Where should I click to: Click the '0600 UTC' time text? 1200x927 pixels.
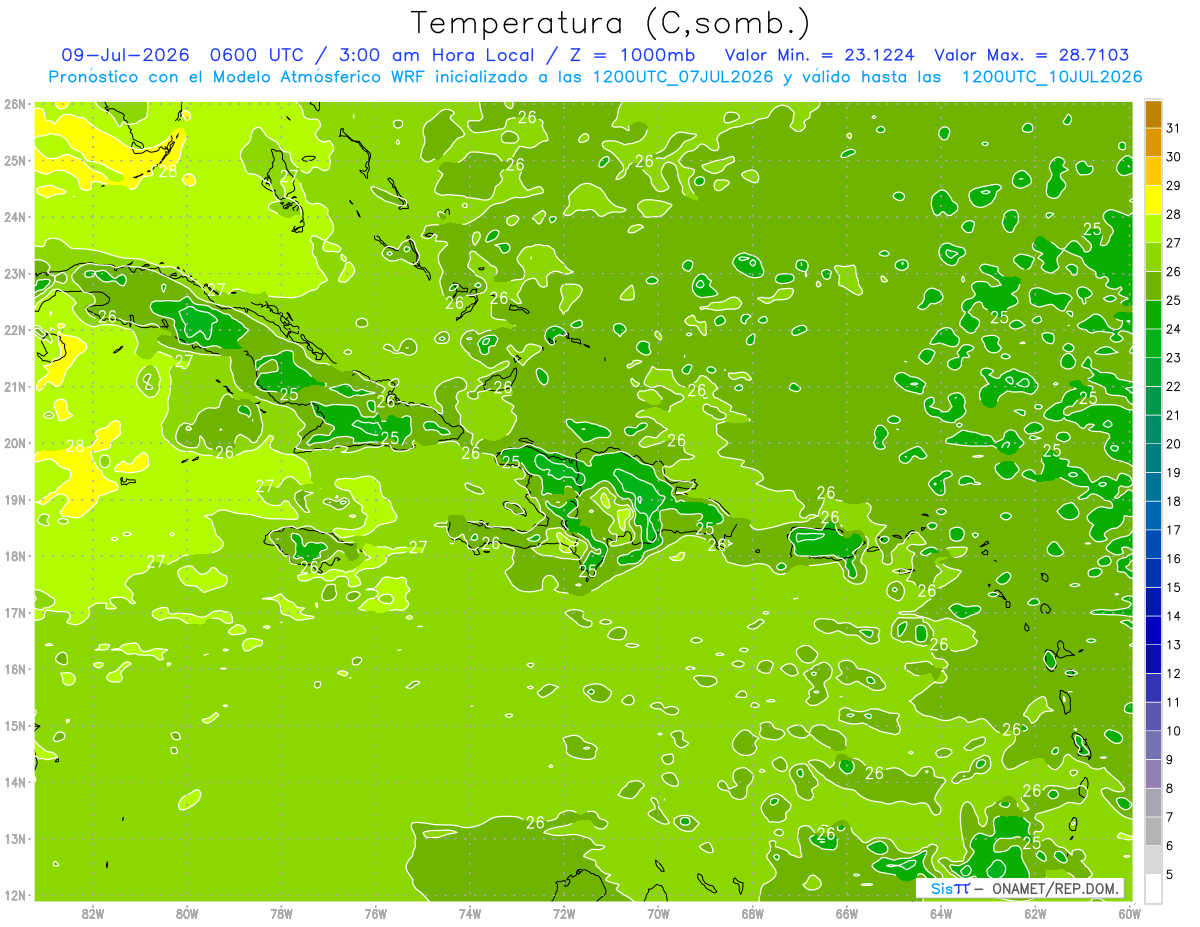(x=257, y=55)
